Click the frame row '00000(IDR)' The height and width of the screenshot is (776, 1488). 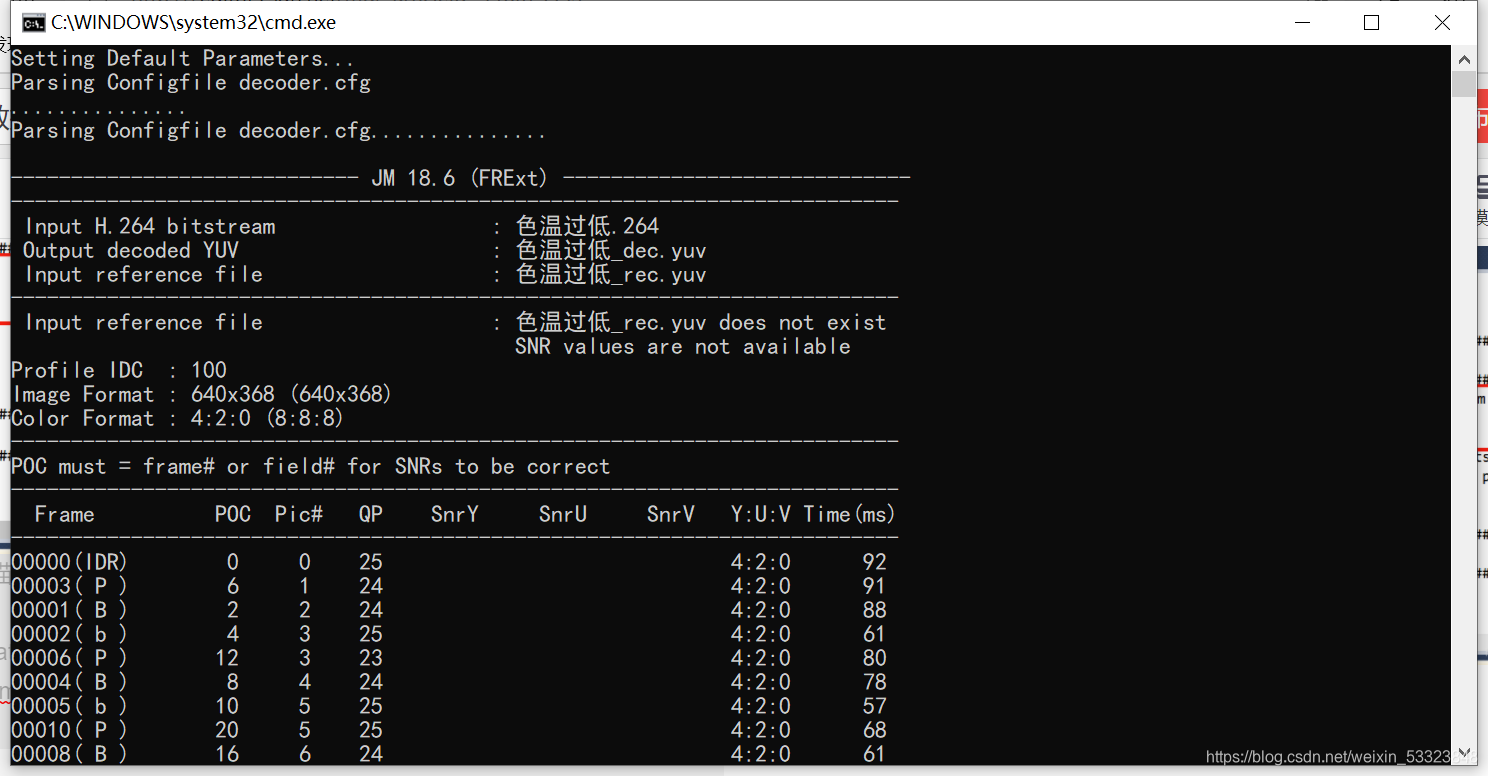(449, 562)
